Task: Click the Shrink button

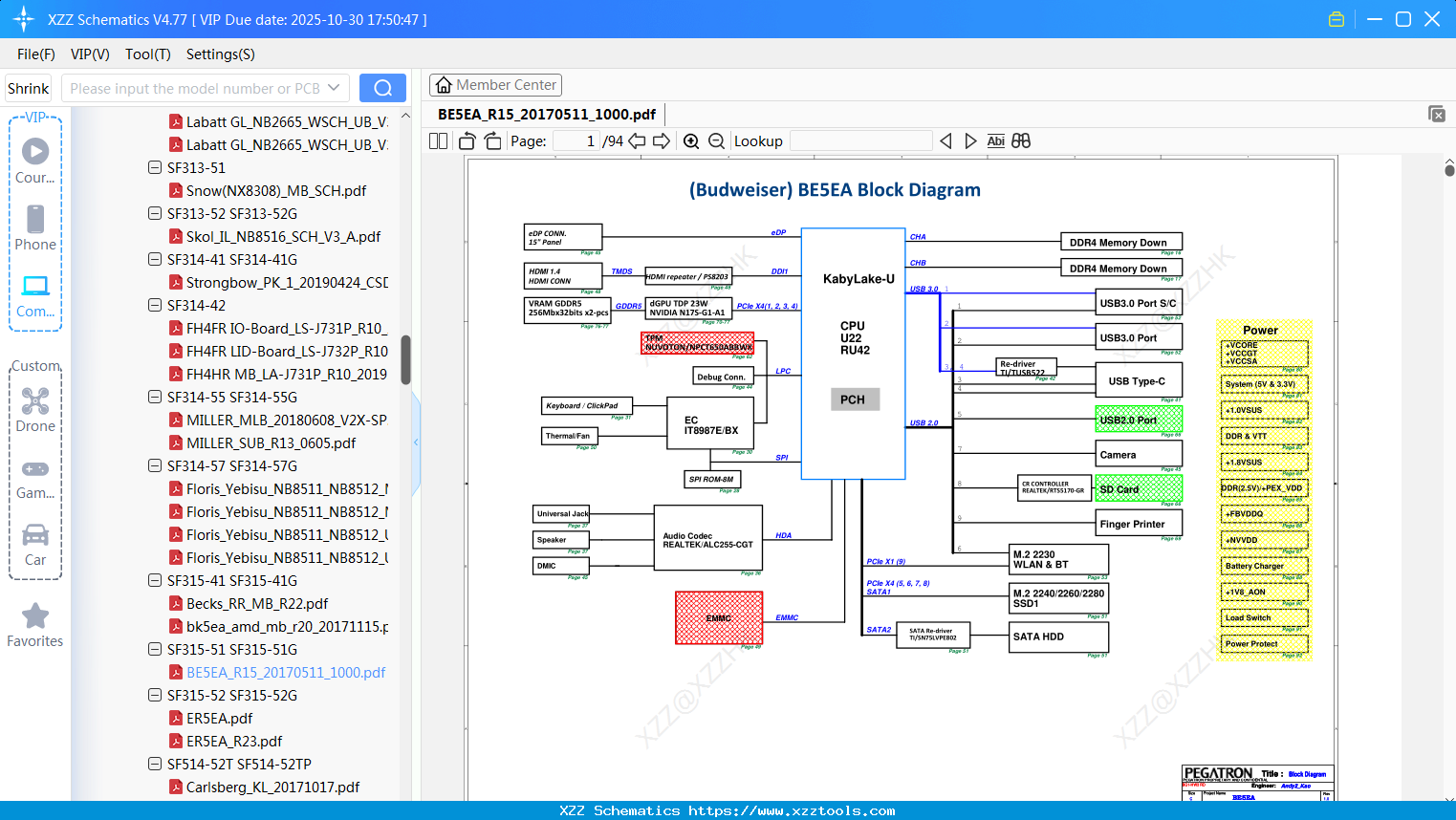Action: [28, 88]
